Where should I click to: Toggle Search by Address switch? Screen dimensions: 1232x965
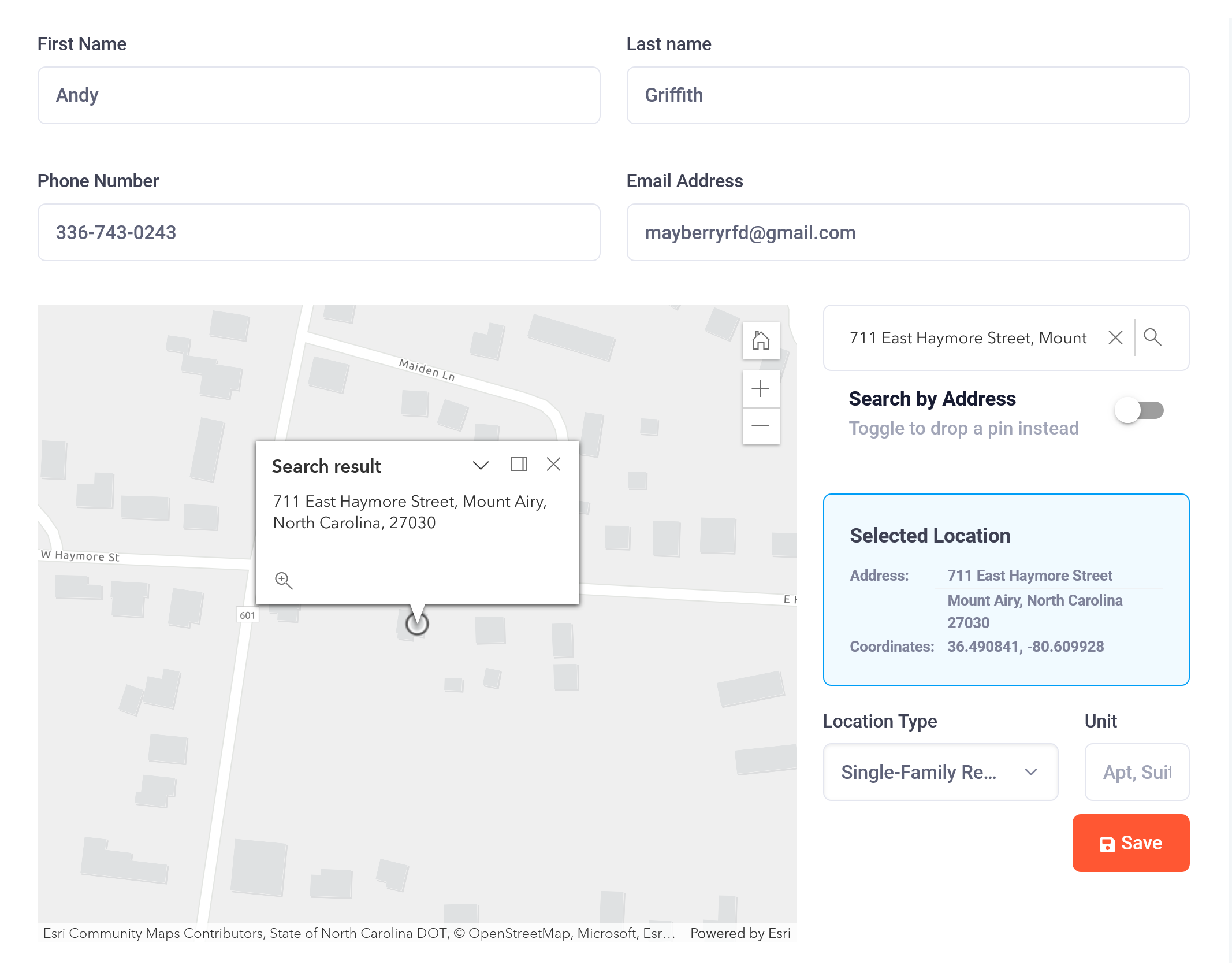[x=1138, y=411]
